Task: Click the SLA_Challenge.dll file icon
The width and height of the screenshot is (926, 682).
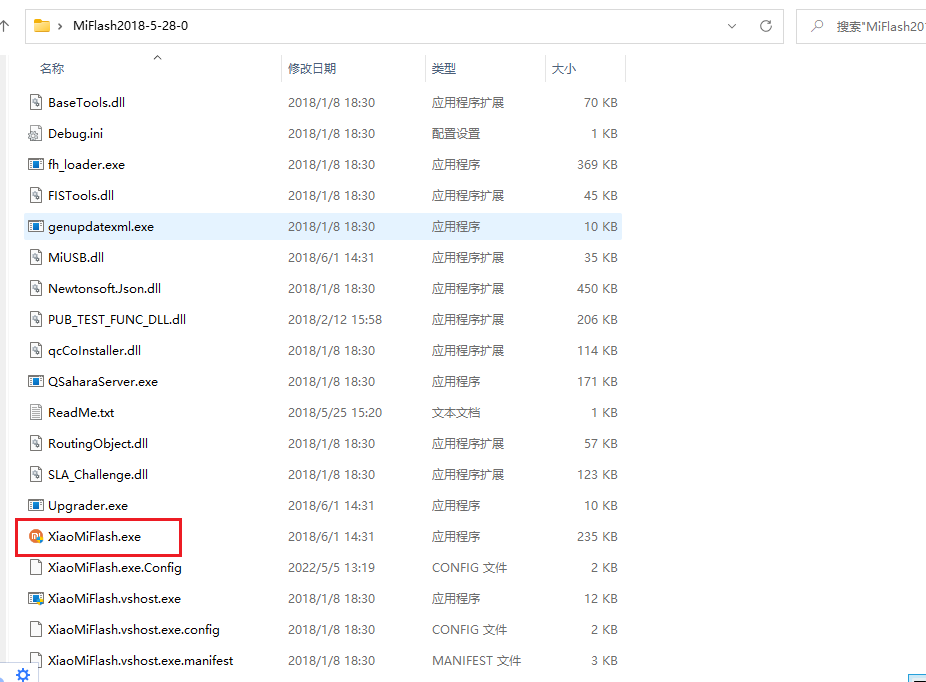Action: 36,474
